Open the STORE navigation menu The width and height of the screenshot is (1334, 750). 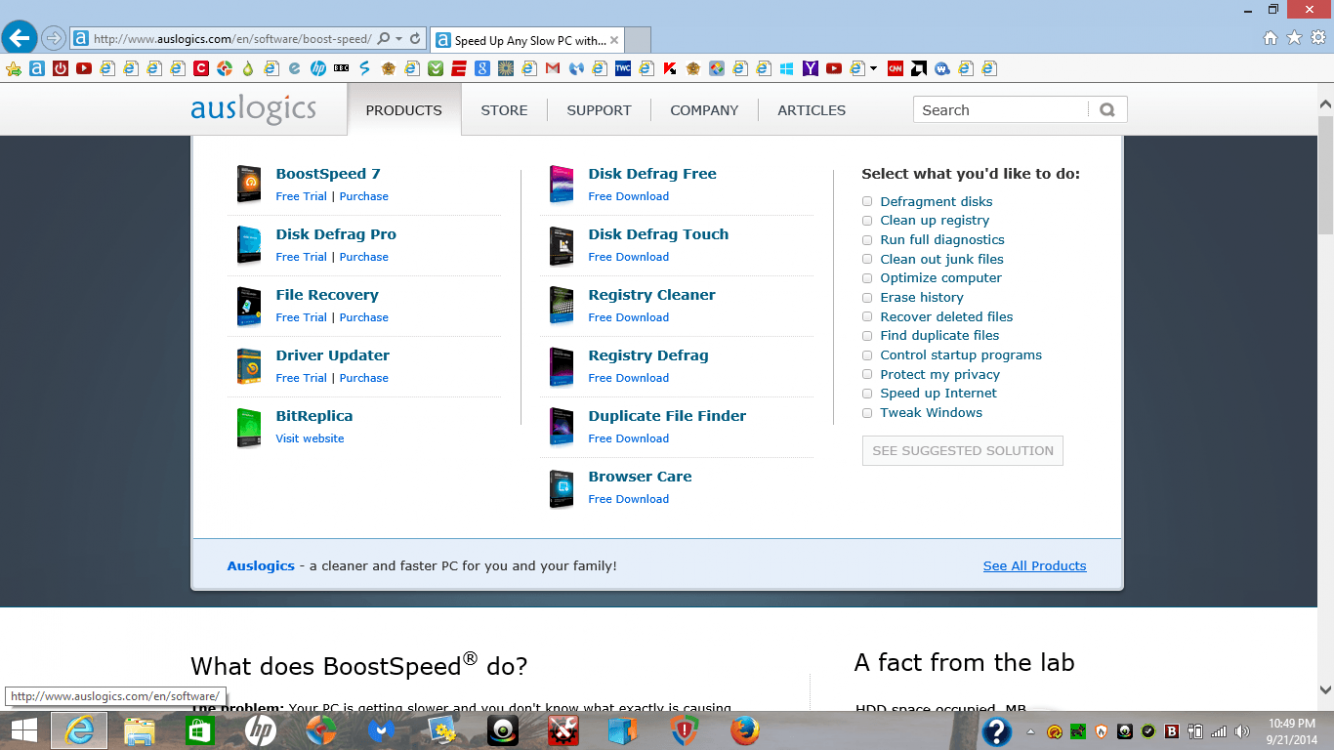[x=504, y=110]
